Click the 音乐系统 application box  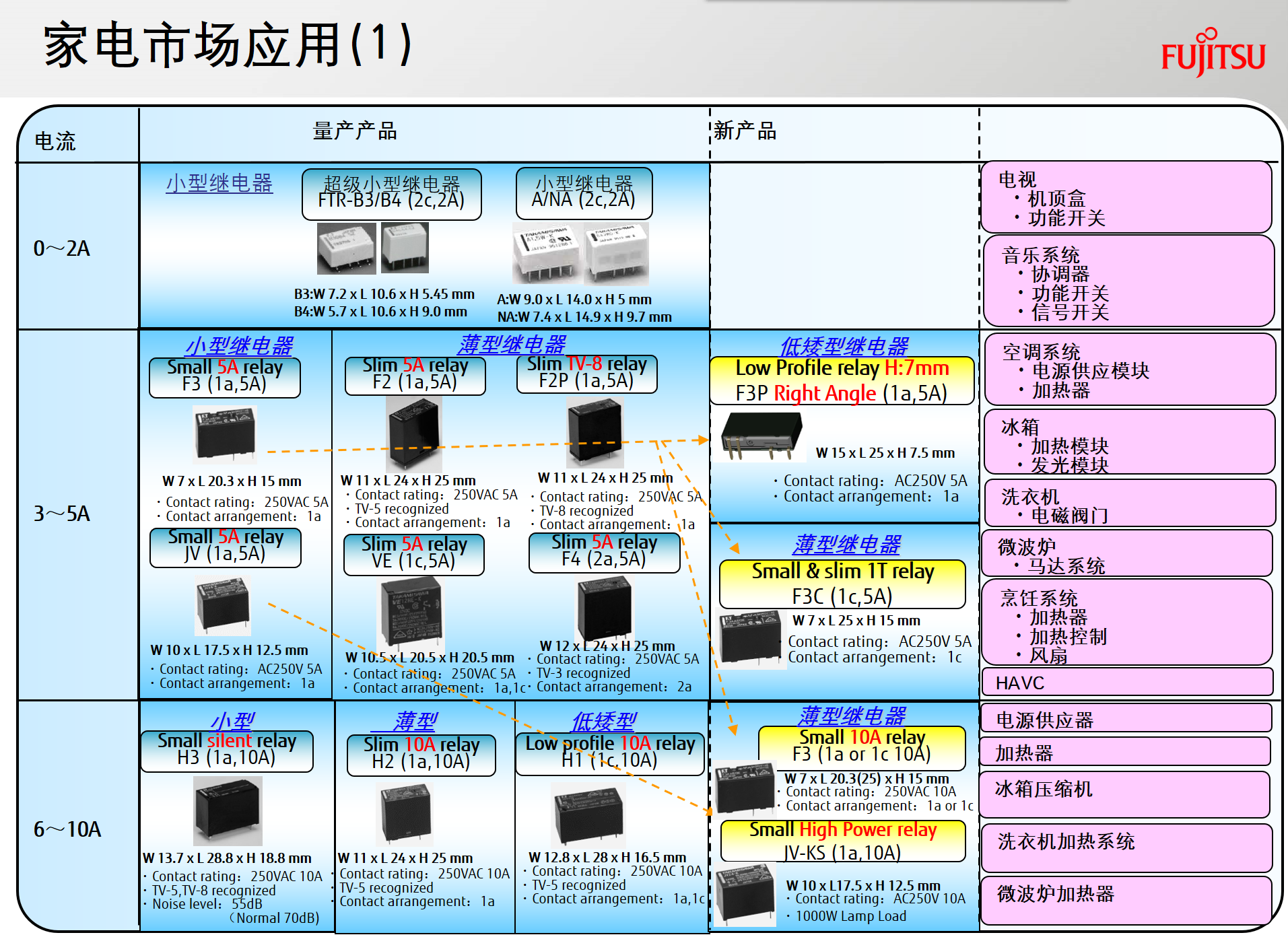point(1128,281)
